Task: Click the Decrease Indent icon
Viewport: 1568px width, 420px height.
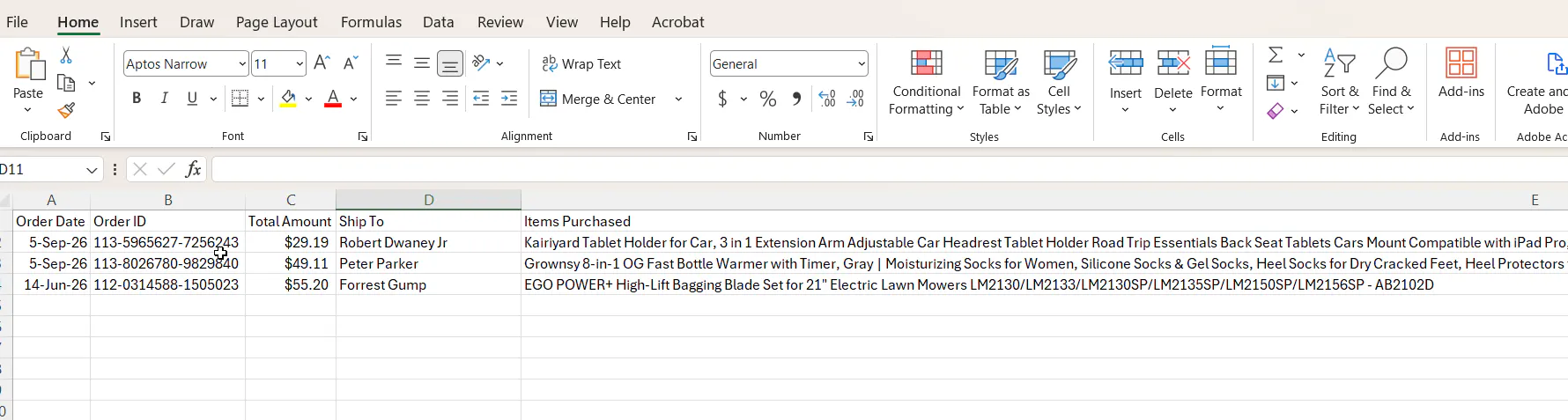Action: click(x=481, y=99)
